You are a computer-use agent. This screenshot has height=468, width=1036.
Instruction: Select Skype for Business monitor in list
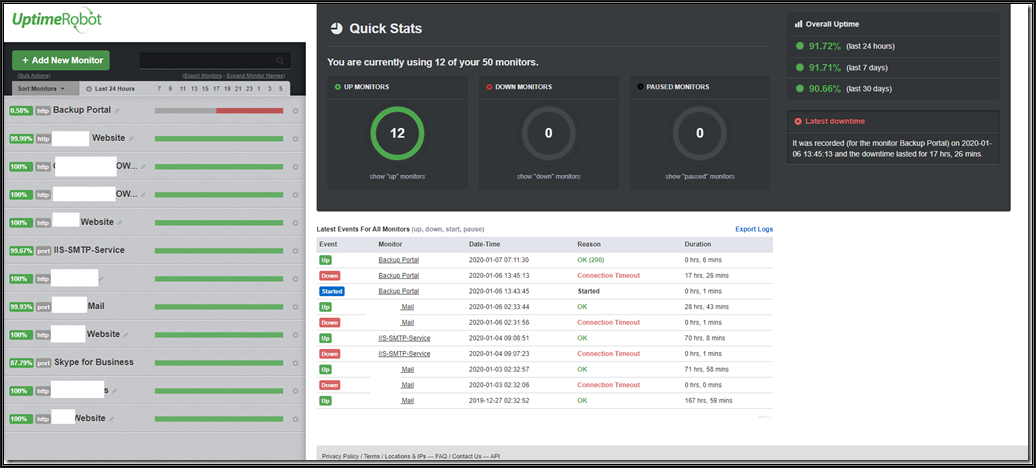pyautogui.click(x=94, y=362)
